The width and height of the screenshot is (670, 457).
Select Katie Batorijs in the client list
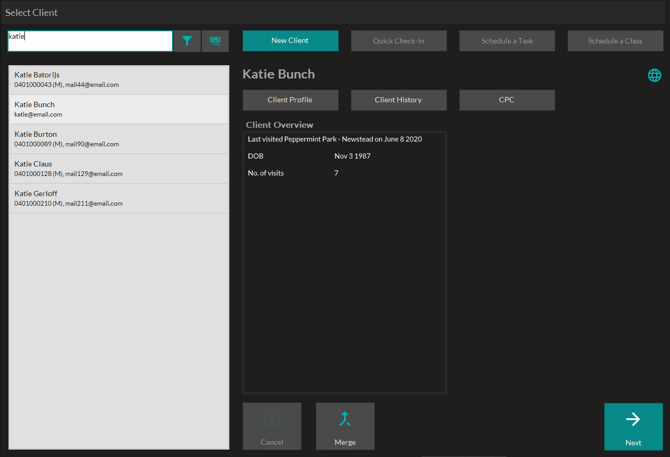click(x=119, y=80)
